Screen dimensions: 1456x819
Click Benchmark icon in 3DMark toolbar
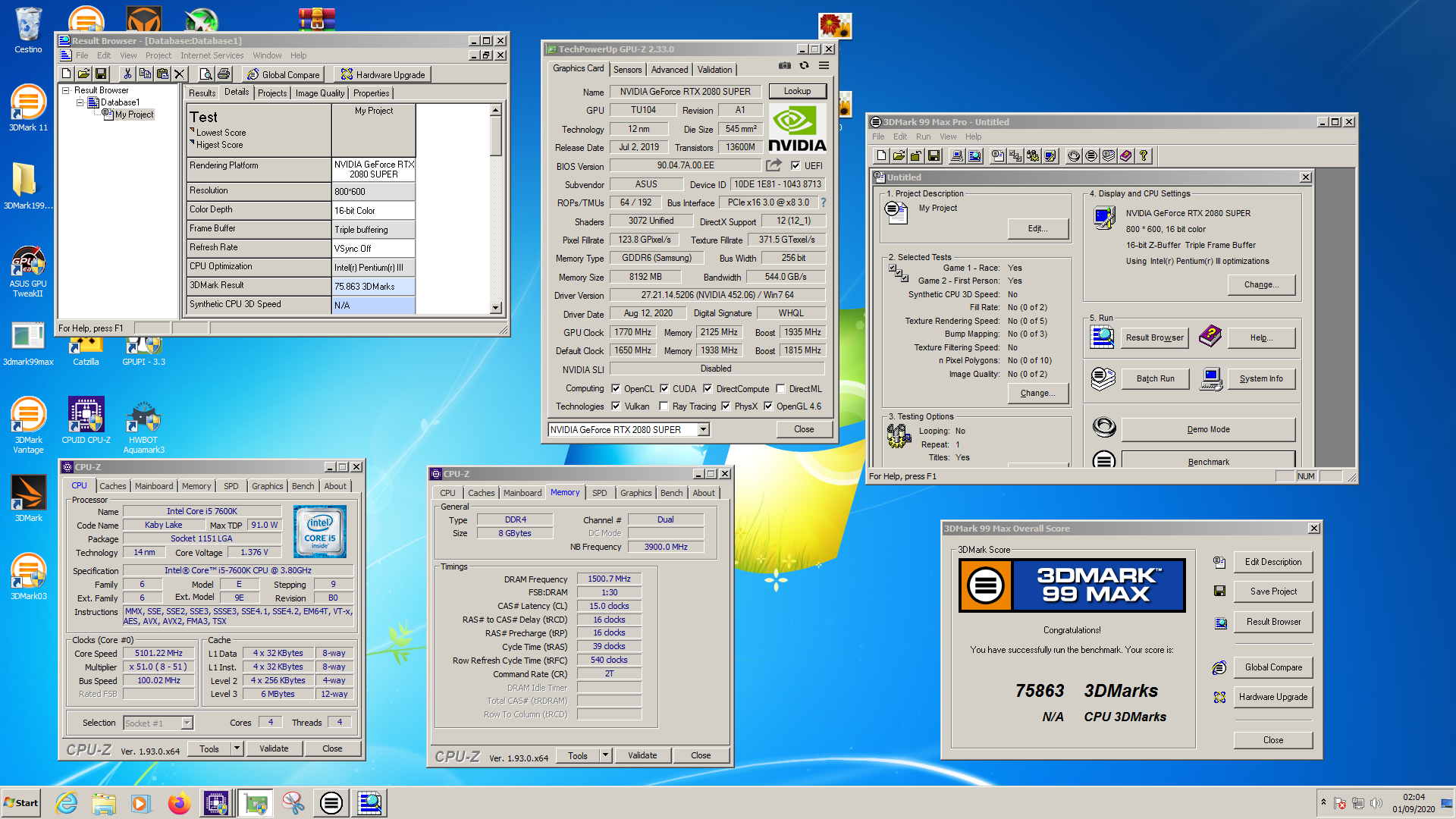click(1091, 156)
